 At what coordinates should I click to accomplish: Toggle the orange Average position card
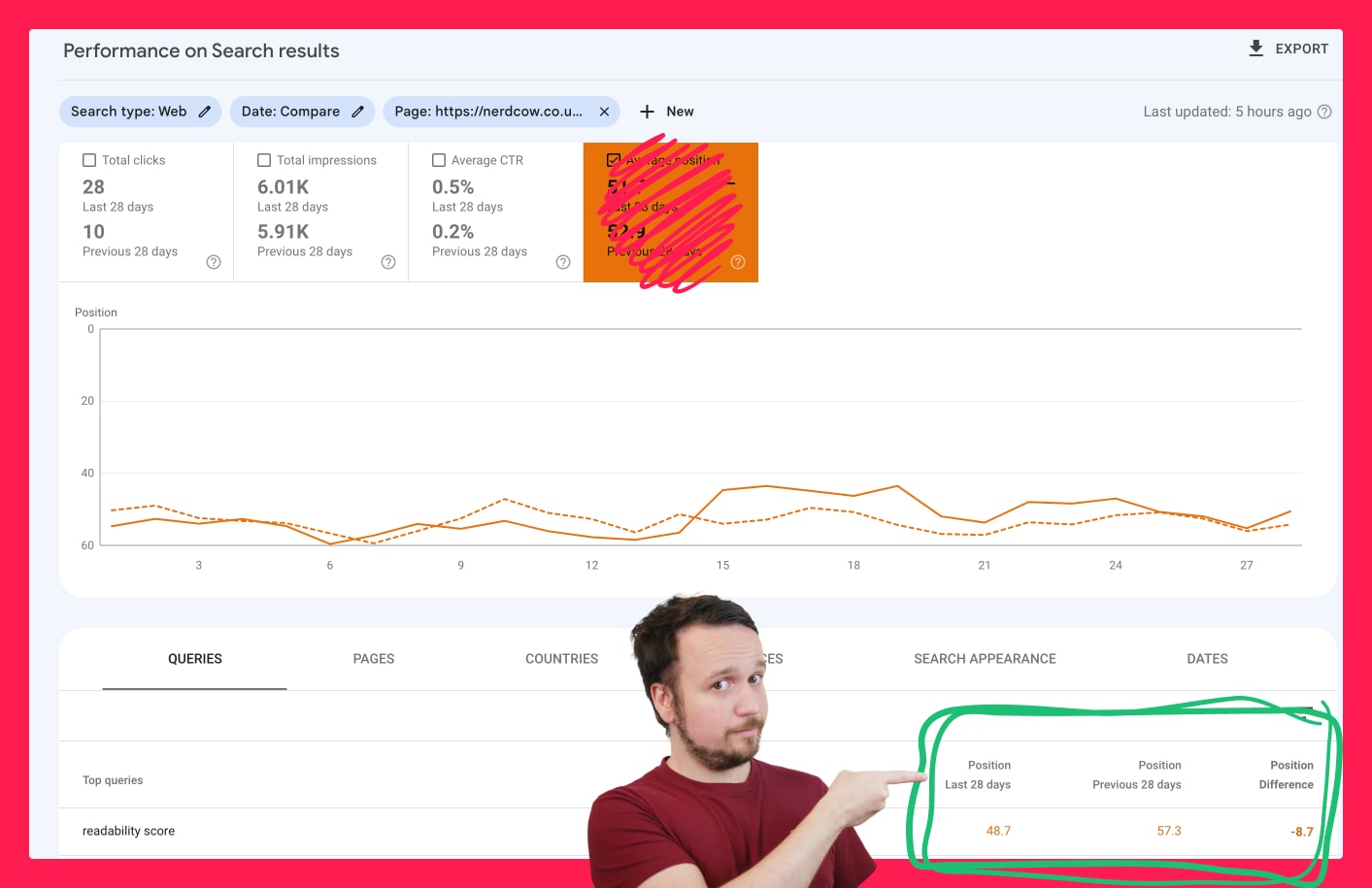(x=670, y=213)
